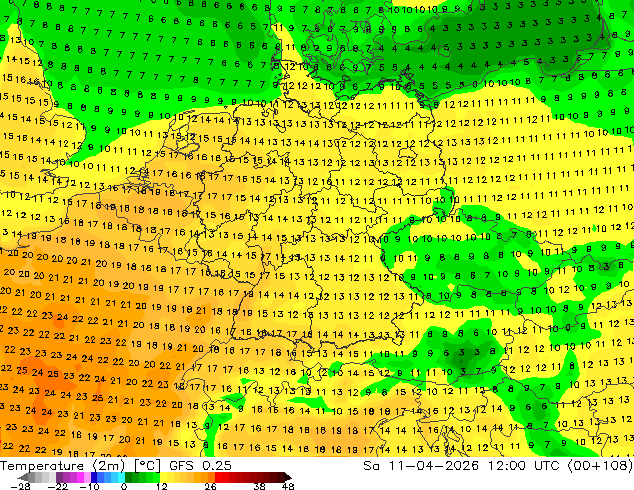This screenshot has width=634, height=490.
Task: Click the "-10" legend value
Action: pos(89,486)
